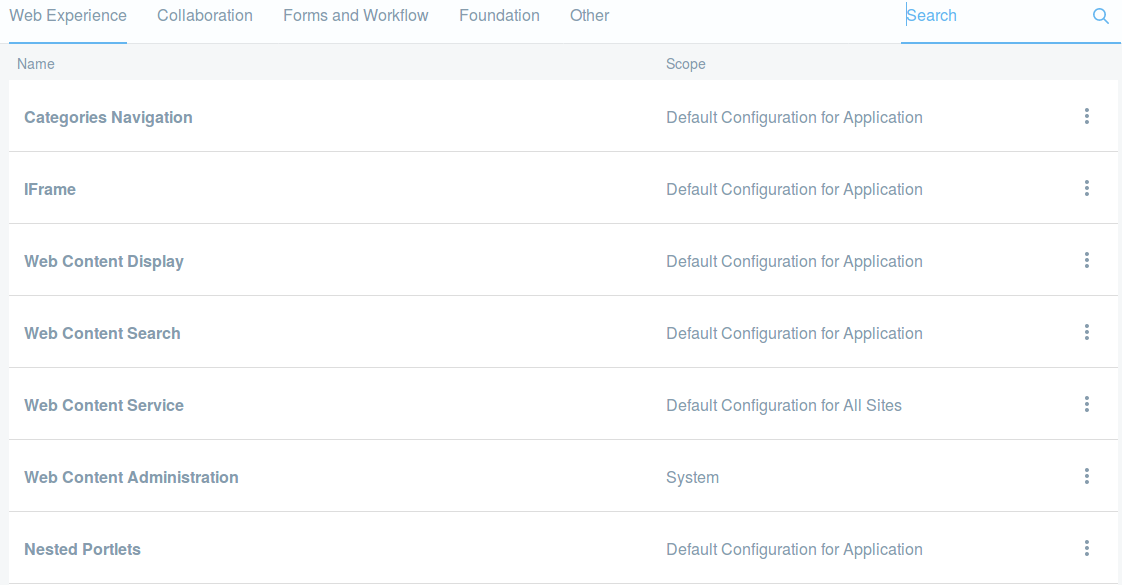Image resolution: width=1122 pixels, height=585 pixels.
Task: Switch to the Web Experience tab
Action: 68,16
